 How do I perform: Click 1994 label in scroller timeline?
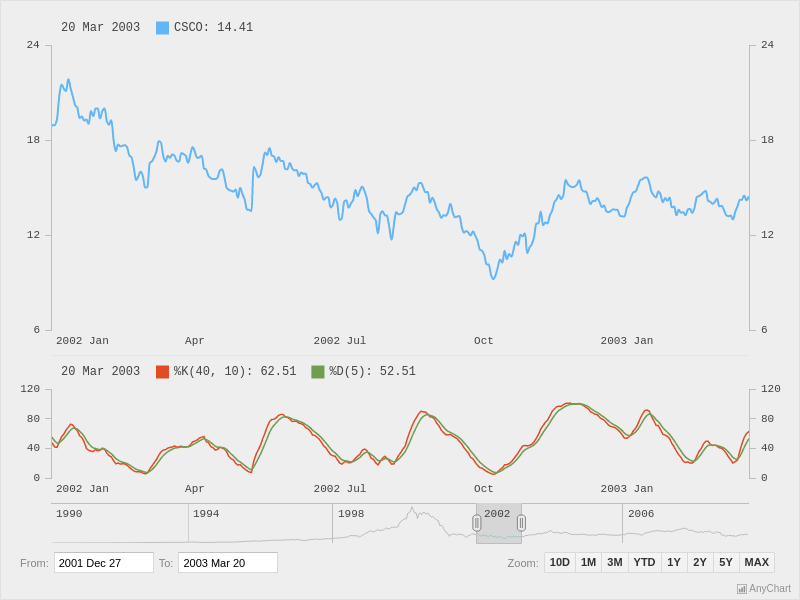click(x=206, y=514)
